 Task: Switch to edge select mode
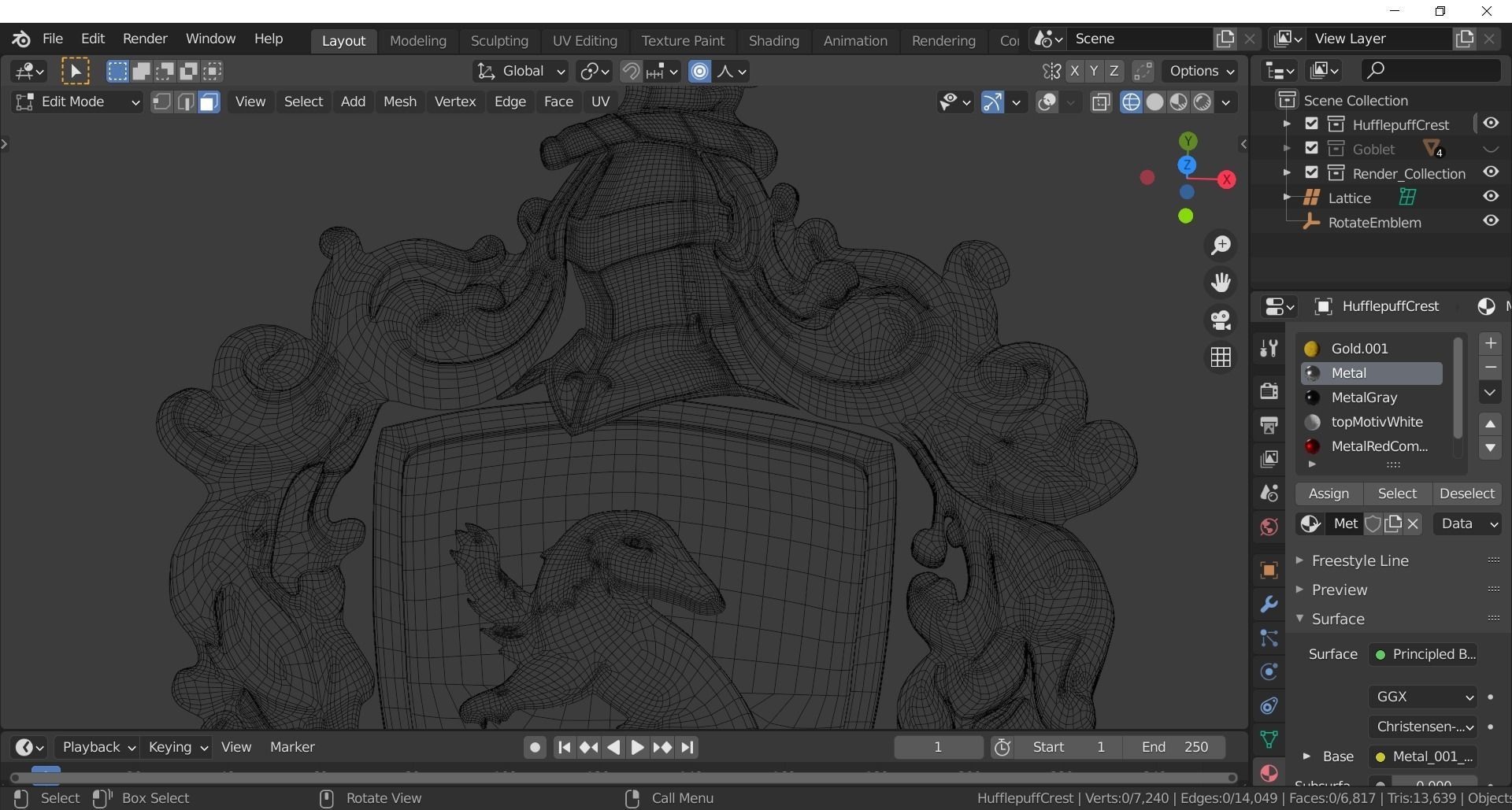[x=185, y=102]
